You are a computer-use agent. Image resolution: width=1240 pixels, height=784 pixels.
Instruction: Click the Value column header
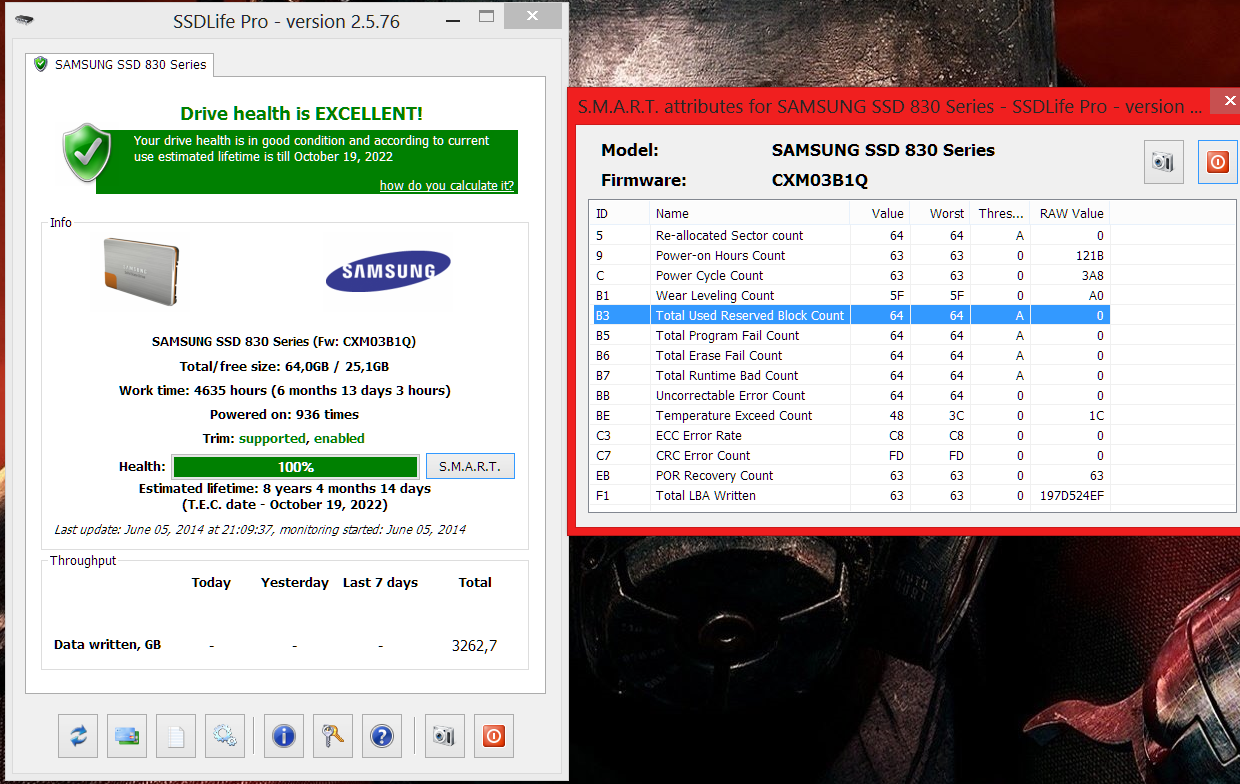click(879, 213)
